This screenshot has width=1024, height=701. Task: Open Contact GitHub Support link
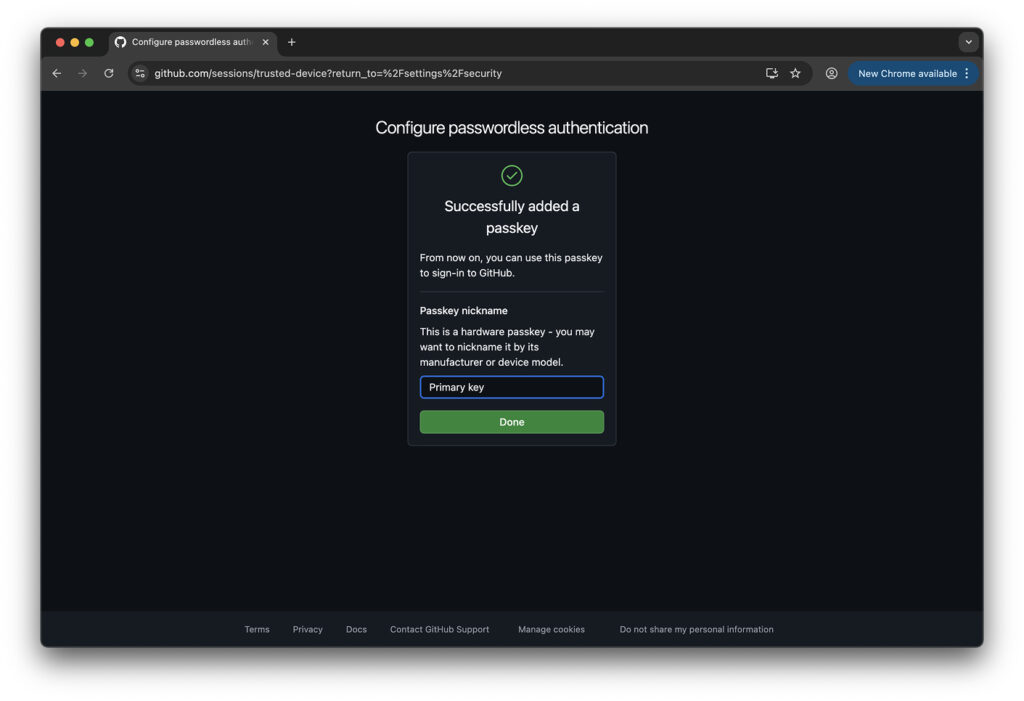tap(440, 629)
